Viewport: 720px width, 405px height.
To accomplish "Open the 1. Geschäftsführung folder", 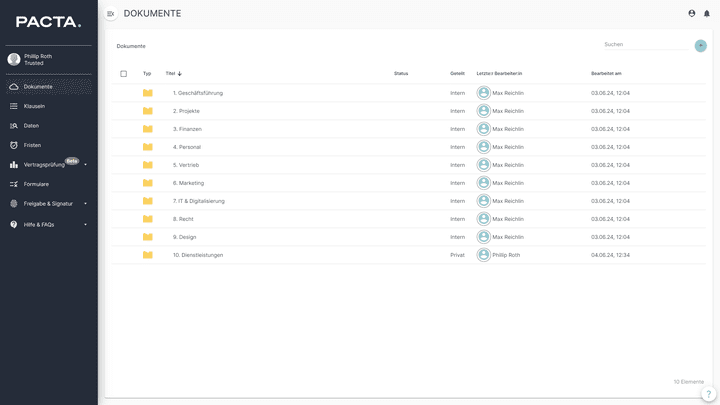I will click(x=198, y=93).
